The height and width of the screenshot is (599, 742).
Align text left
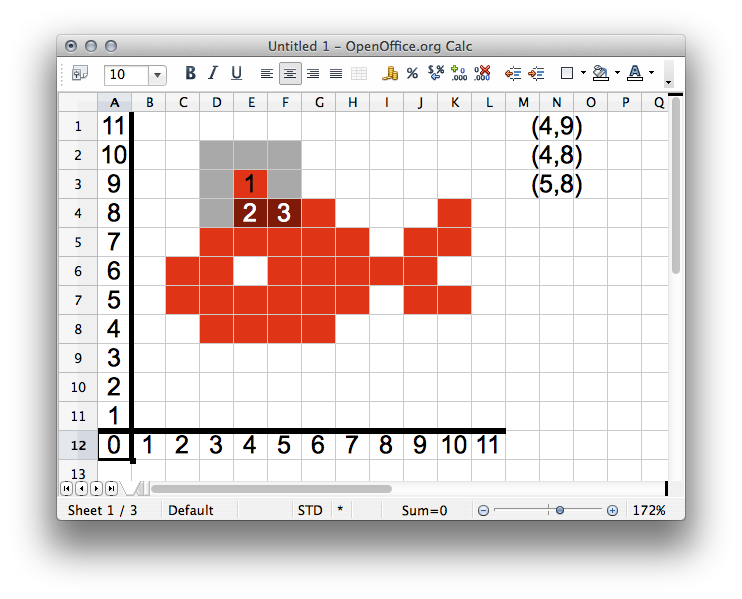click(267, 74)
